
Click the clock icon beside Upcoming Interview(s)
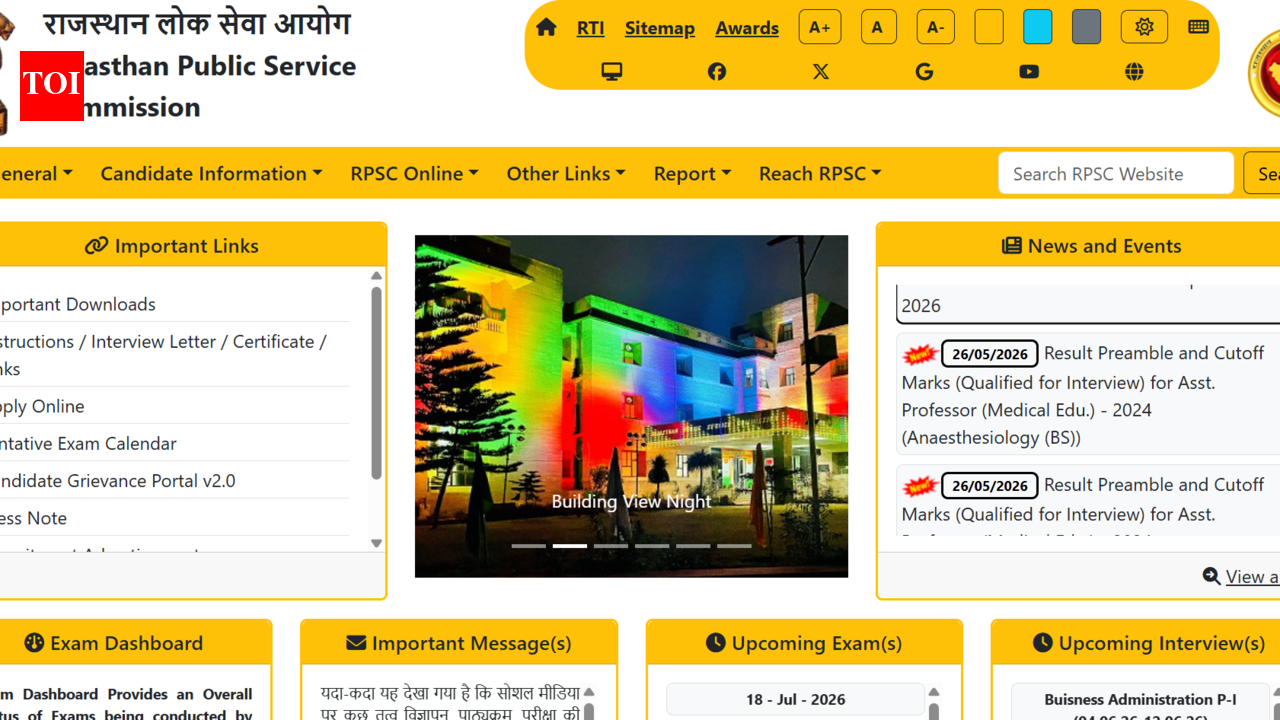(x=1042, y=643)
